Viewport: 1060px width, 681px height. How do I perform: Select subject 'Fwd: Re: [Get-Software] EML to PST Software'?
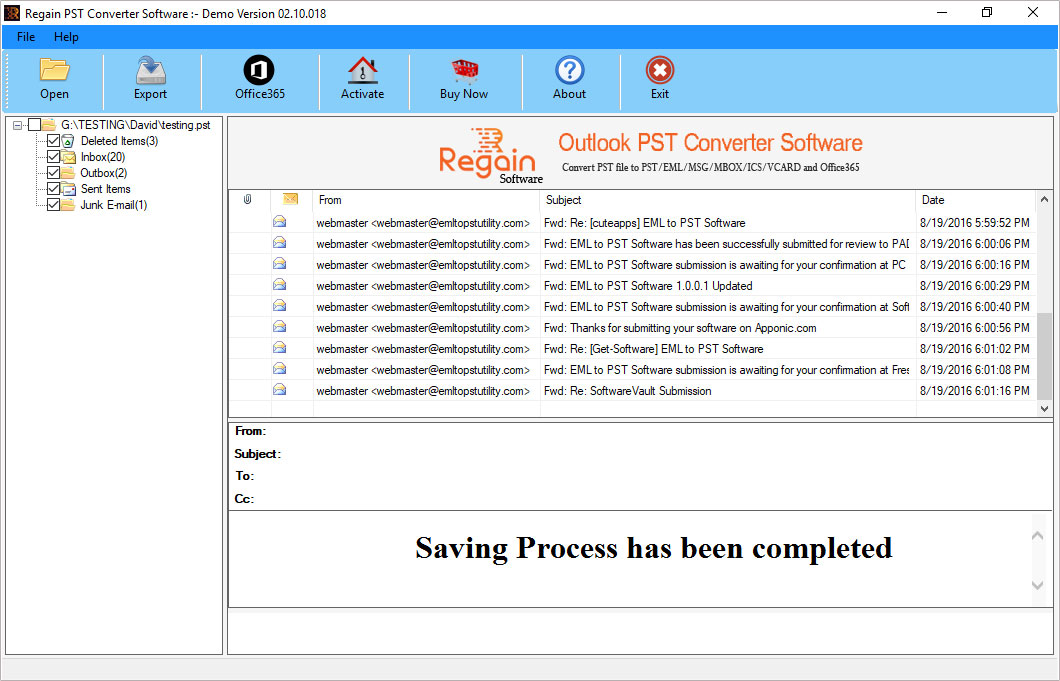click(x=654, y=348)
